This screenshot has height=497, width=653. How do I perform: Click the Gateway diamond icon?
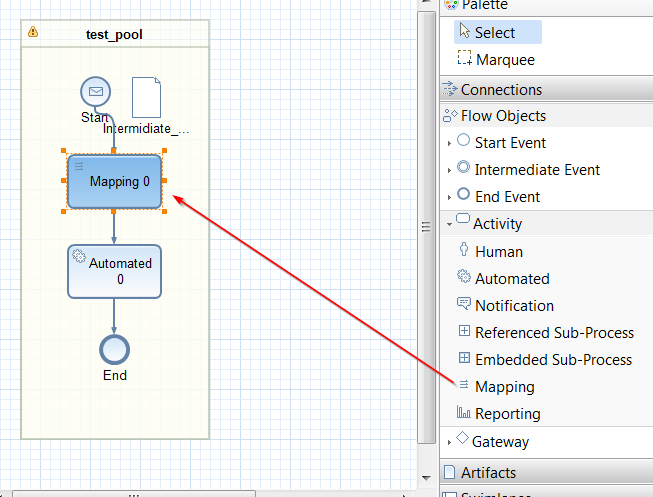[x=462, y=437]
